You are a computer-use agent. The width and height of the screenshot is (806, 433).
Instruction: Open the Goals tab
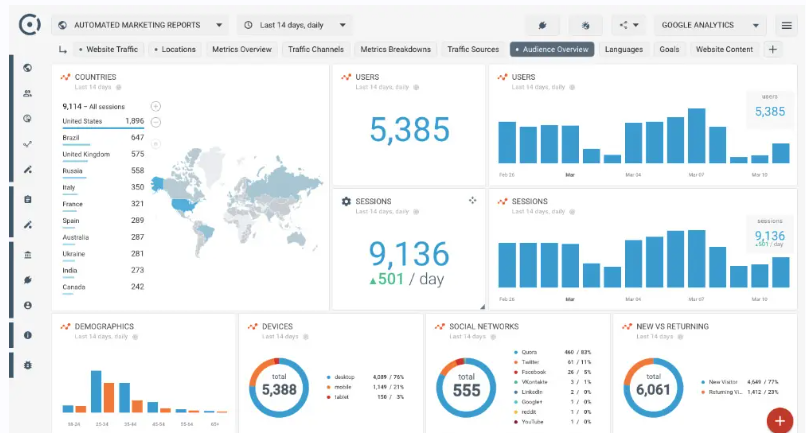(x=669, y=49)
